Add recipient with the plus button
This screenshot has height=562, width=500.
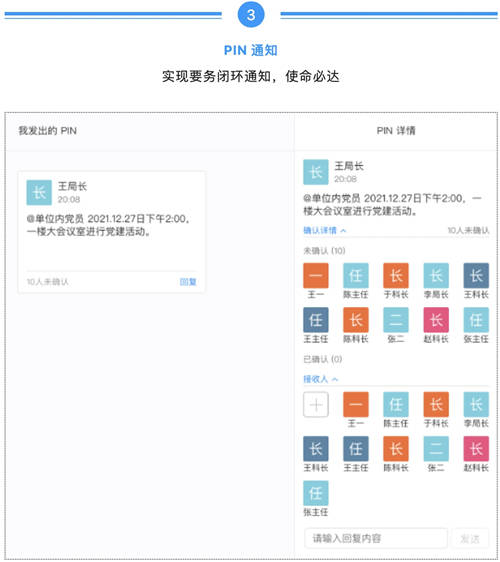[315, 404]
